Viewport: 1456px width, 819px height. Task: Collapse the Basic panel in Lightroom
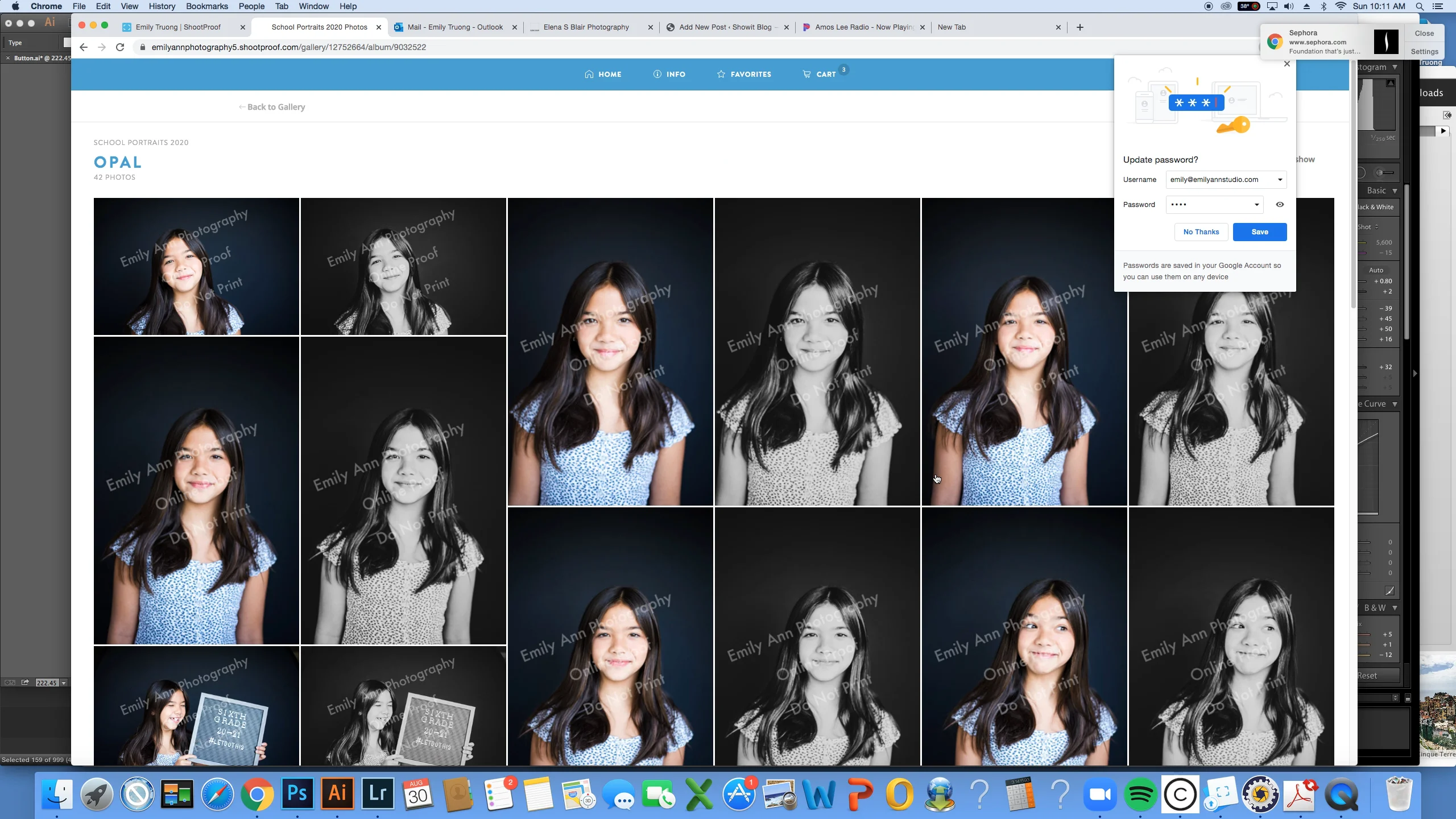click(x=1395, y=191)
